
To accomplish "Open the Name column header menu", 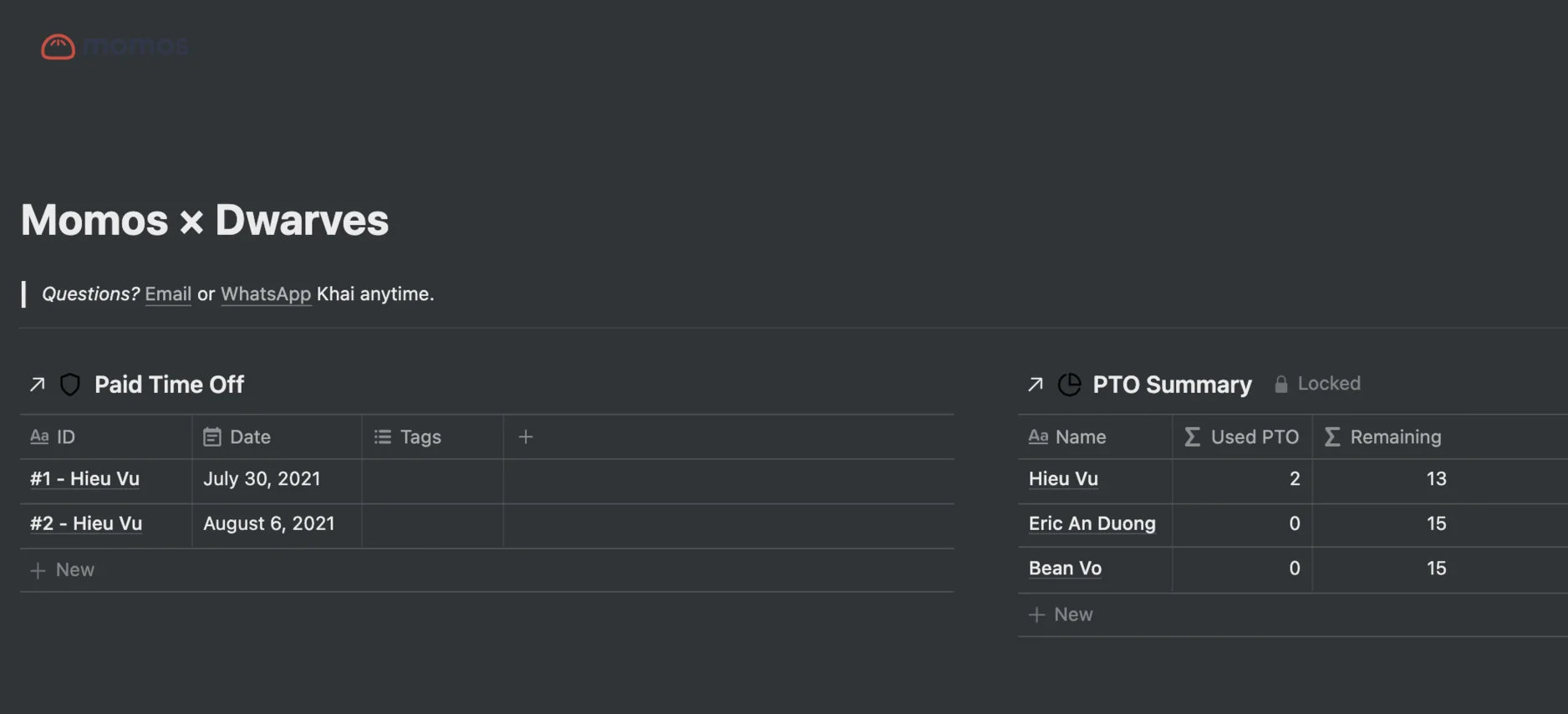I will pyautogui.click(x=1095, y=436).
